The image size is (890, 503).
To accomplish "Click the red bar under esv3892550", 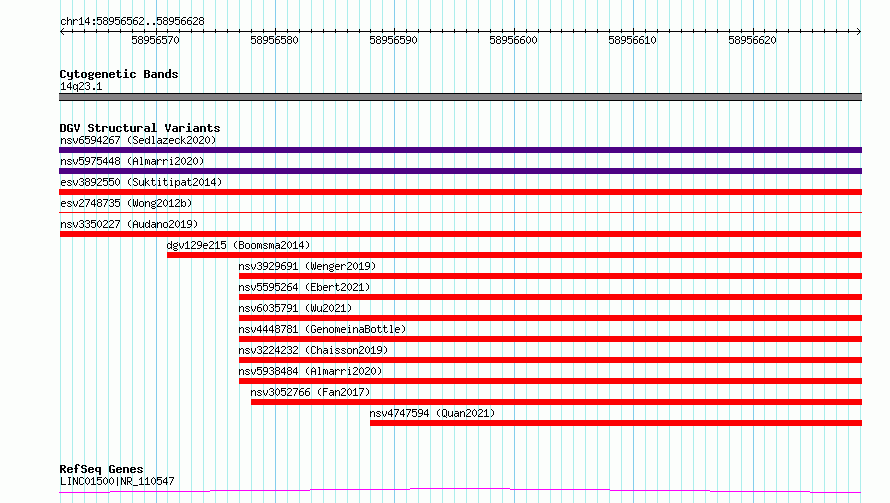I will tap(460, 192).
